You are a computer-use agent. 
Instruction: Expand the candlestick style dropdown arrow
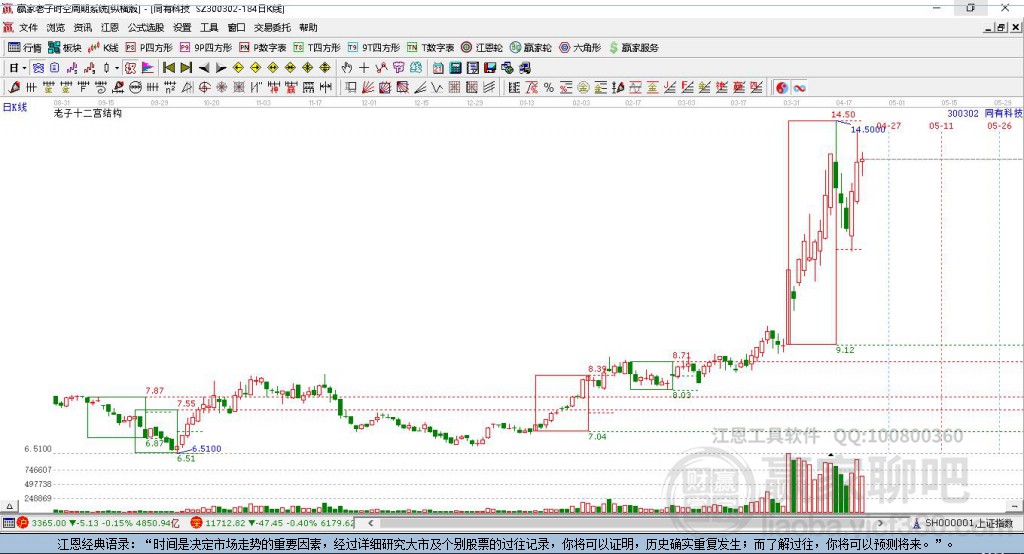[x=117, y=68]
